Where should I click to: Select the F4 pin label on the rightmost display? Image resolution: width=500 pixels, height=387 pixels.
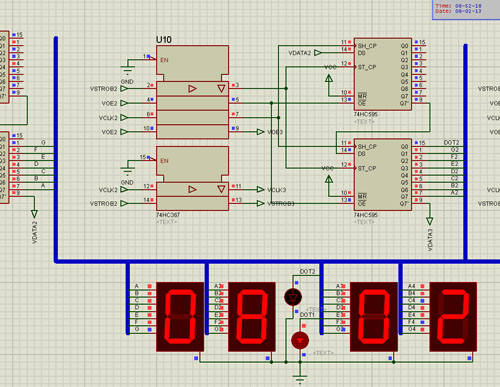click(x=412, y=322)
